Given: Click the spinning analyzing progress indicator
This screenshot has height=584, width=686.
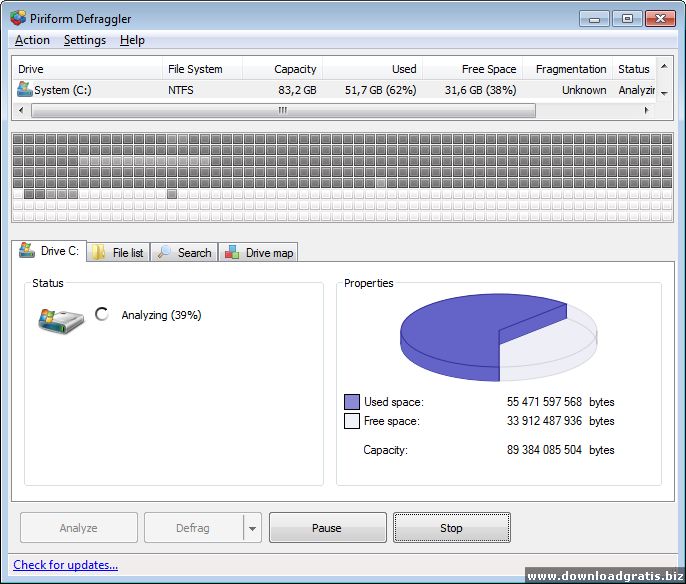Looking at the screenshot, I should (101, 314).
